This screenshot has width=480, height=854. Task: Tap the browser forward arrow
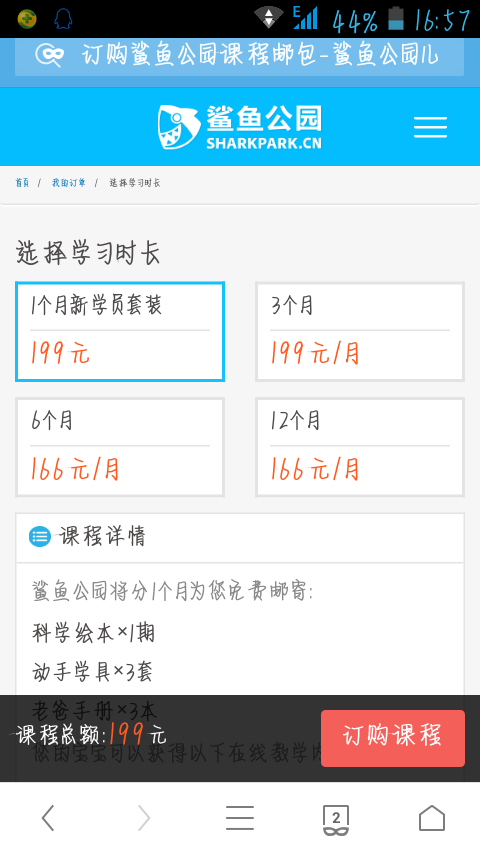point(144,818)
